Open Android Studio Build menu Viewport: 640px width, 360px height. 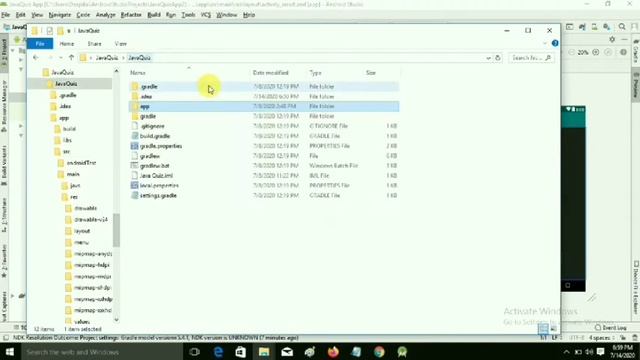[x=154, y=15]
